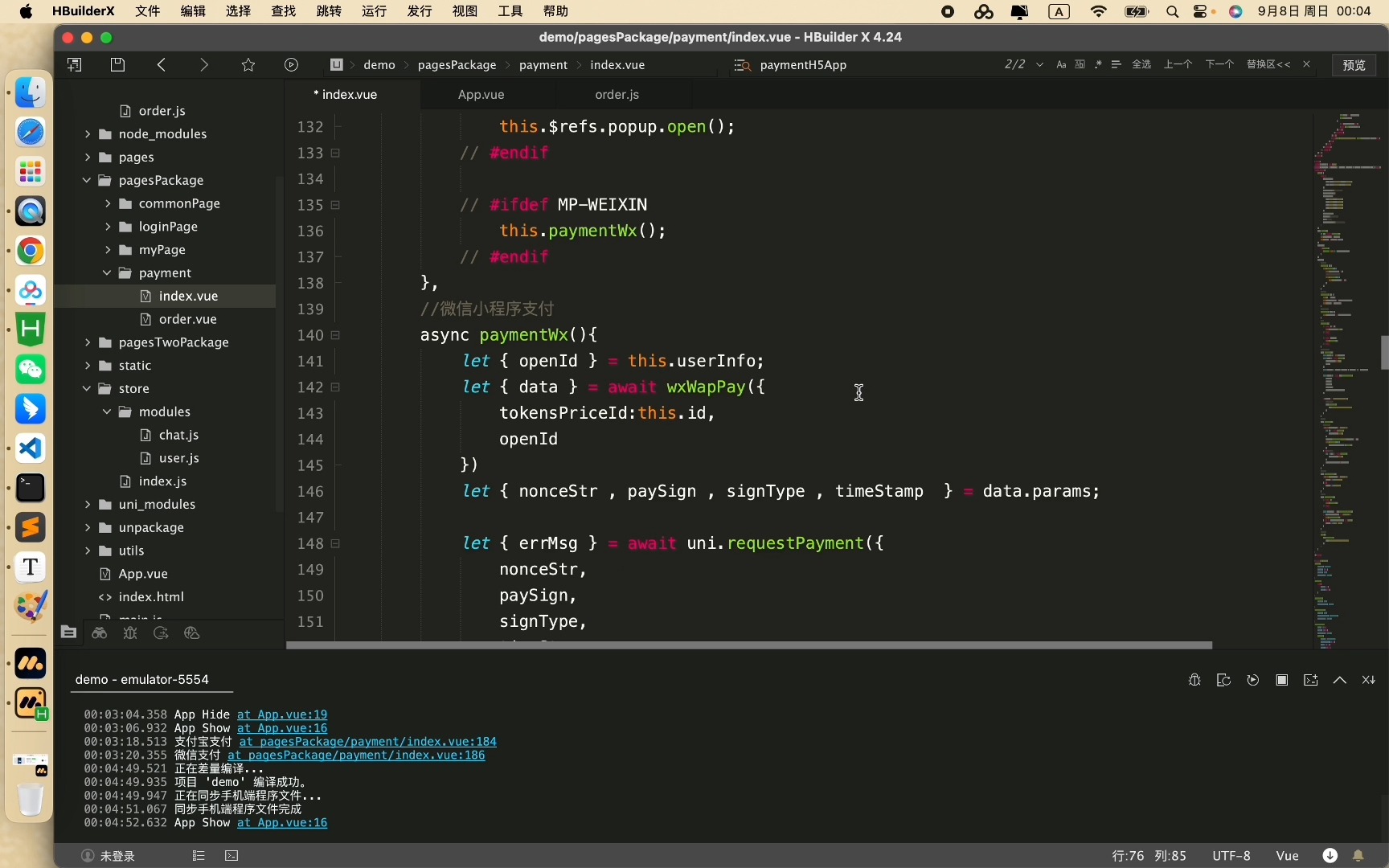Open the cloud globe panel icon below file tree
Screen dimensions: 1389x868
(x=191, y=633)
